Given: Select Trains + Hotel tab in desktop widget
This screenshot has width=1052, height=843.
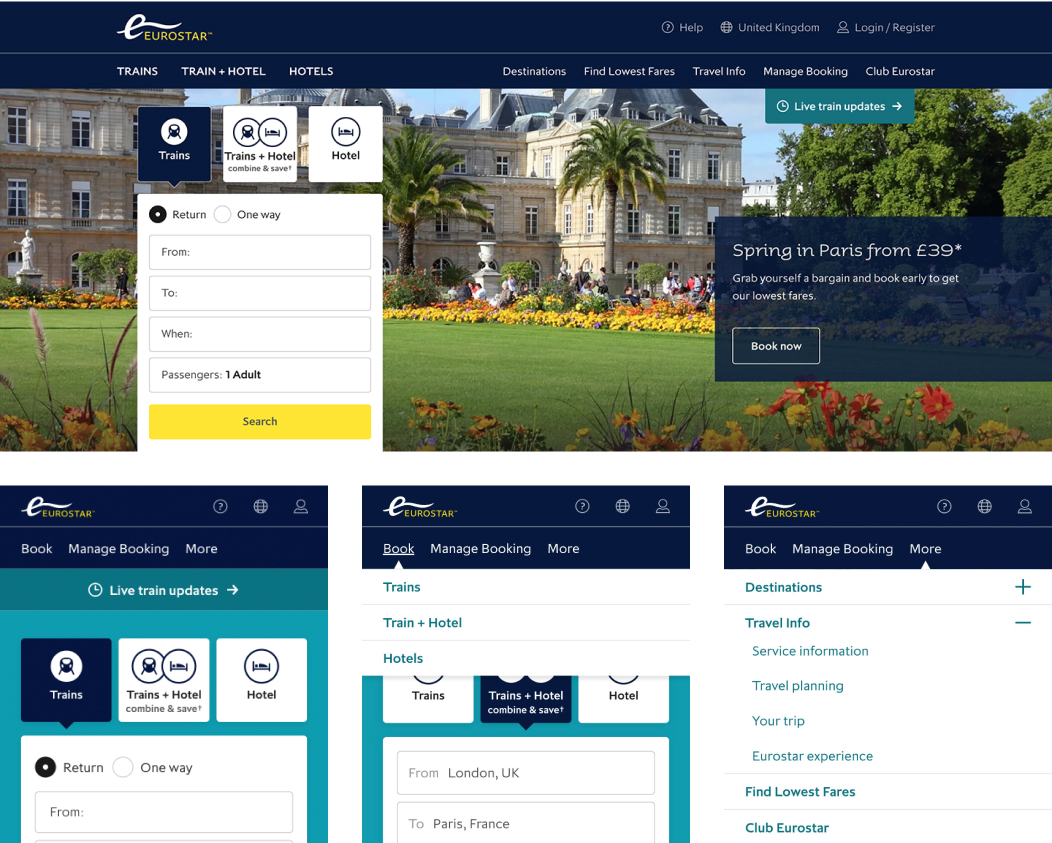Looking at the screenshot, I should tap(260, 143).
